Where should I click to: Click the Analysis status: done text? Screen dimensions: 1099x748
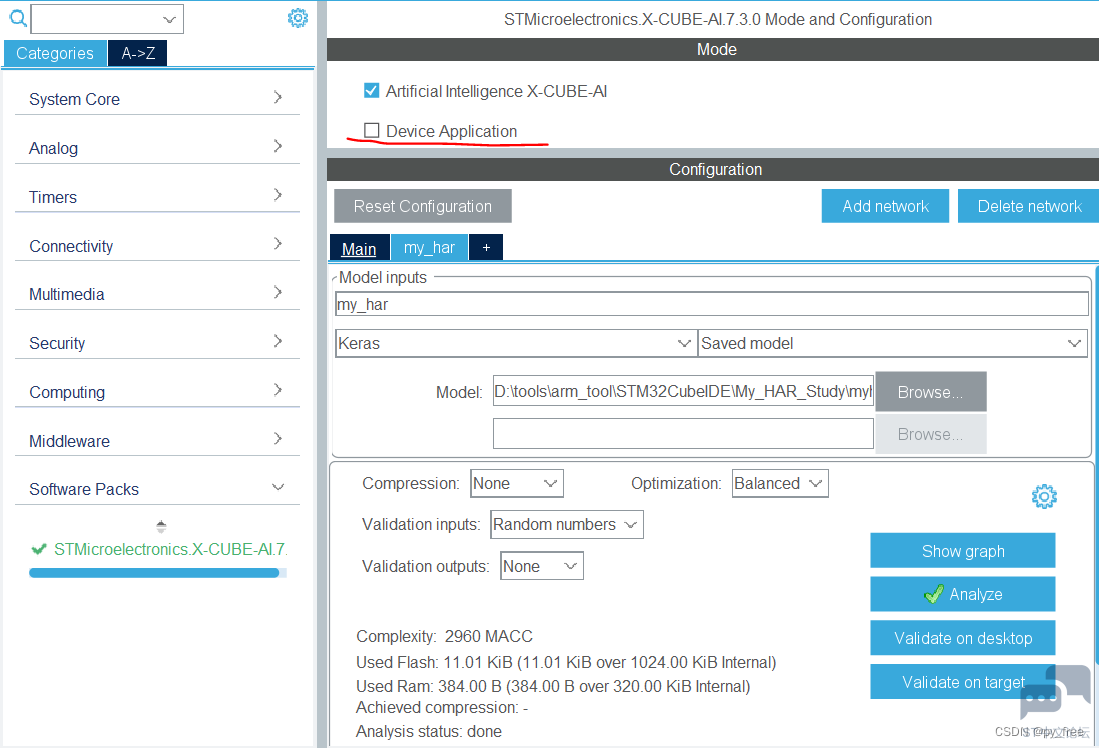click(429, 731)
